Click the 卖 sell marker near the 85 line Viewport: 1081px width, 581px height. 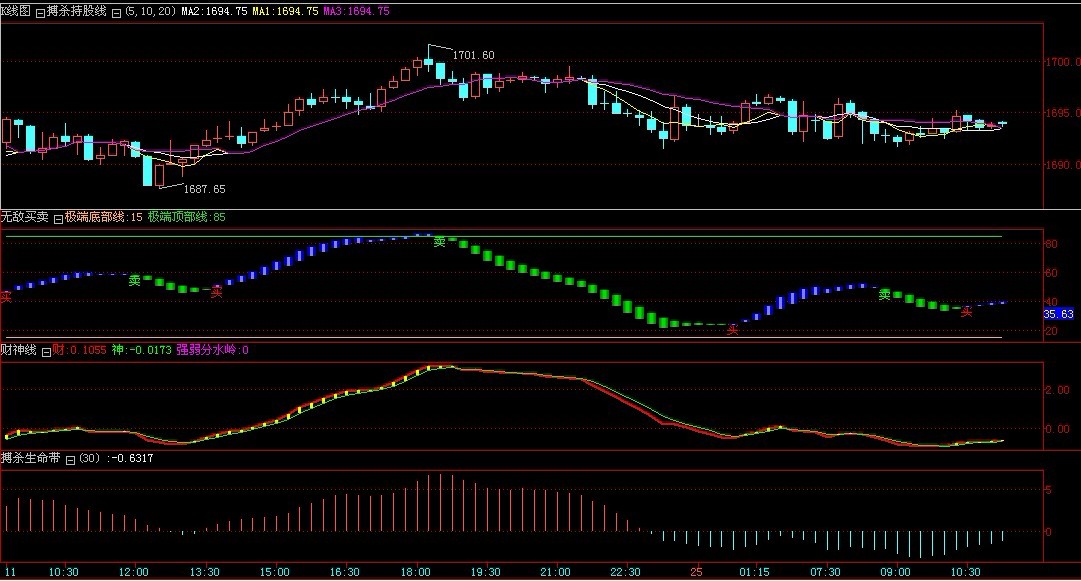pos(439,242)
